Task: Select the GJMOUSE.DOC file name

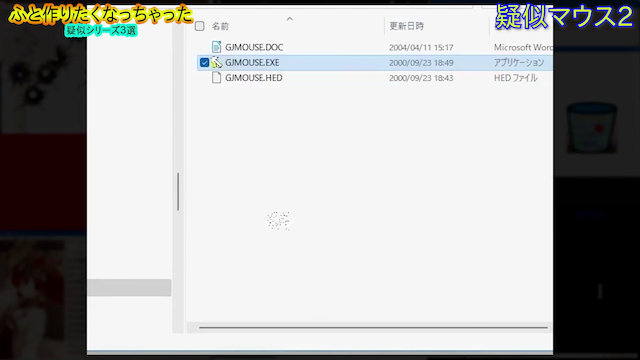Action: 254,47
